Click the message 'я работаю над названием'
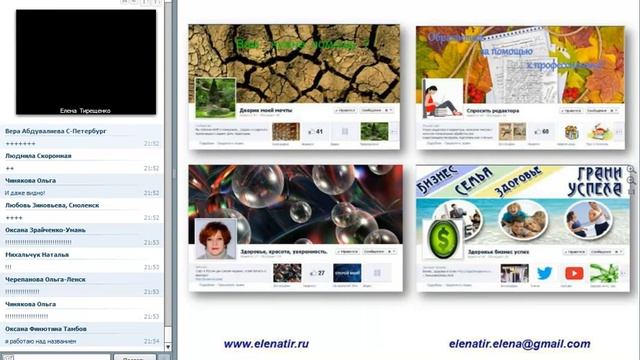The image size is (640, 360). [x=40, y=341]
